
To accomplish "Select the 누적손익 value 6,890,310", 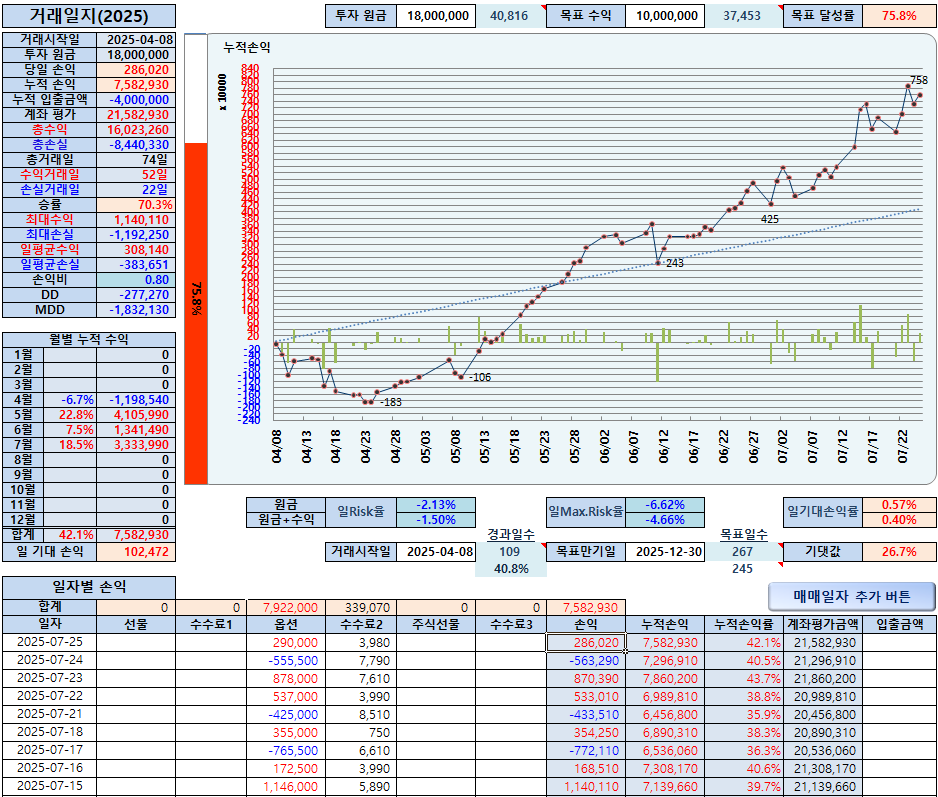I will tap(665, 732).
